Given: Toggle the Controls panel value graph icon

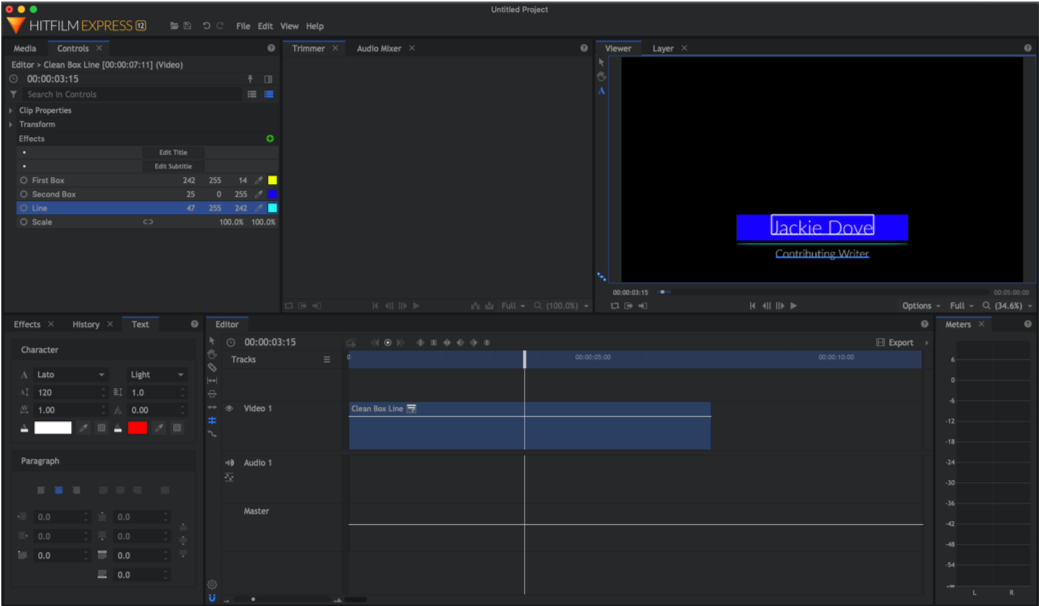Looking at the screenshot, I should [268, 79].
